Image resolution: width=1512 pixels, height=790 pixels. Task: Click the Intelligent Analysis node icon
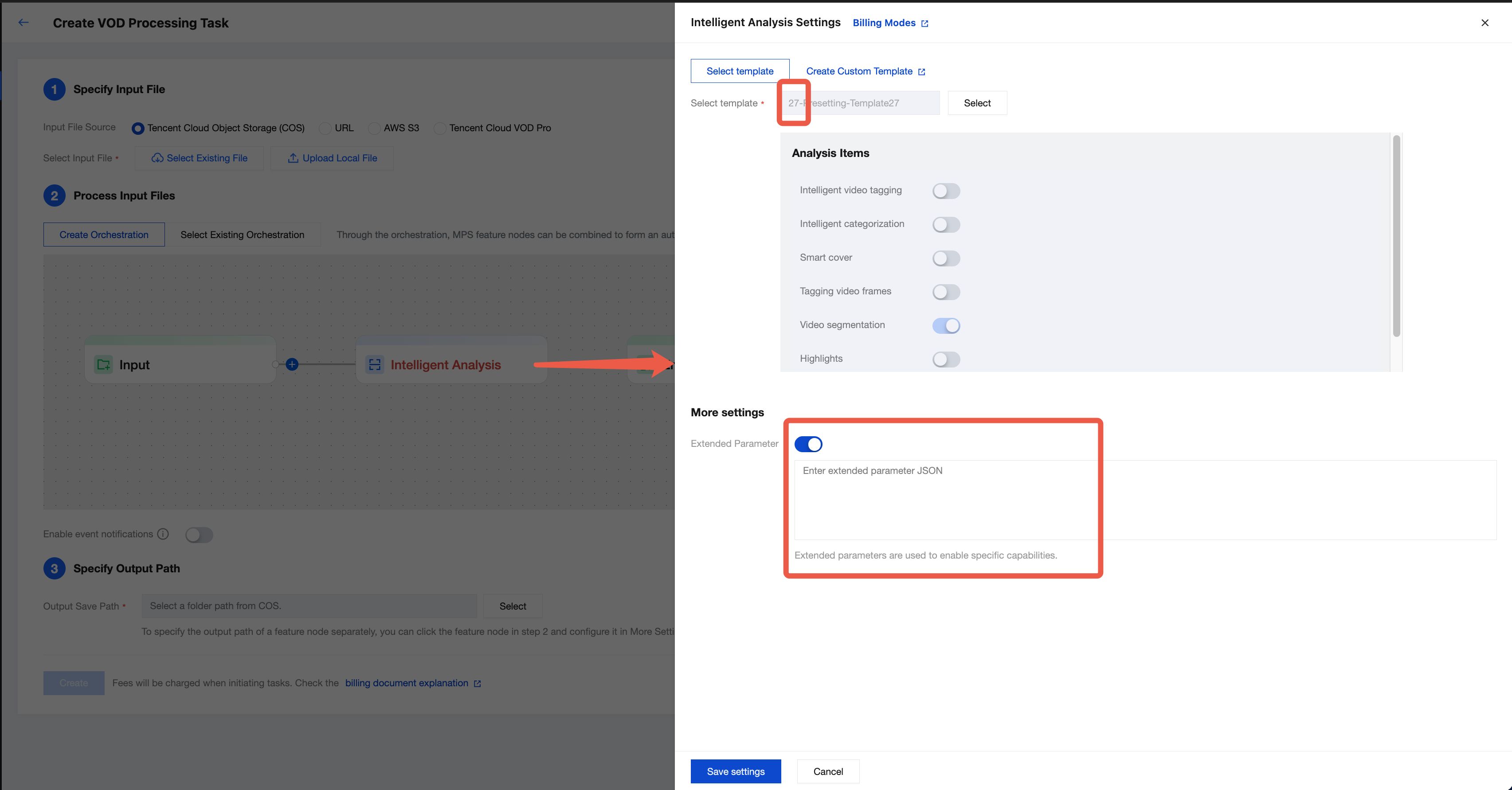tap(375, 364)
